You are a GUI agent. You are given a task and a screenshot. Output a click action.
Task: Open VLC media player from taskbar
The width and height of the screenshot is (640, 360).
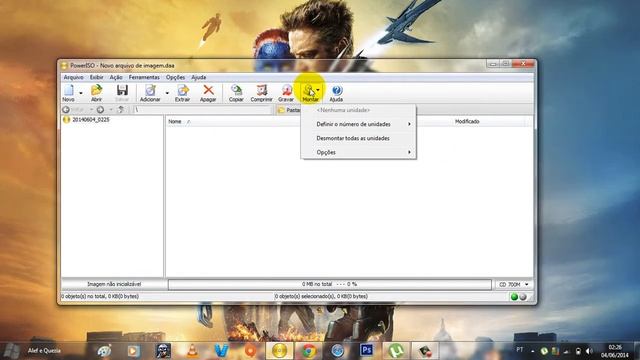click(x=192, y=351)
